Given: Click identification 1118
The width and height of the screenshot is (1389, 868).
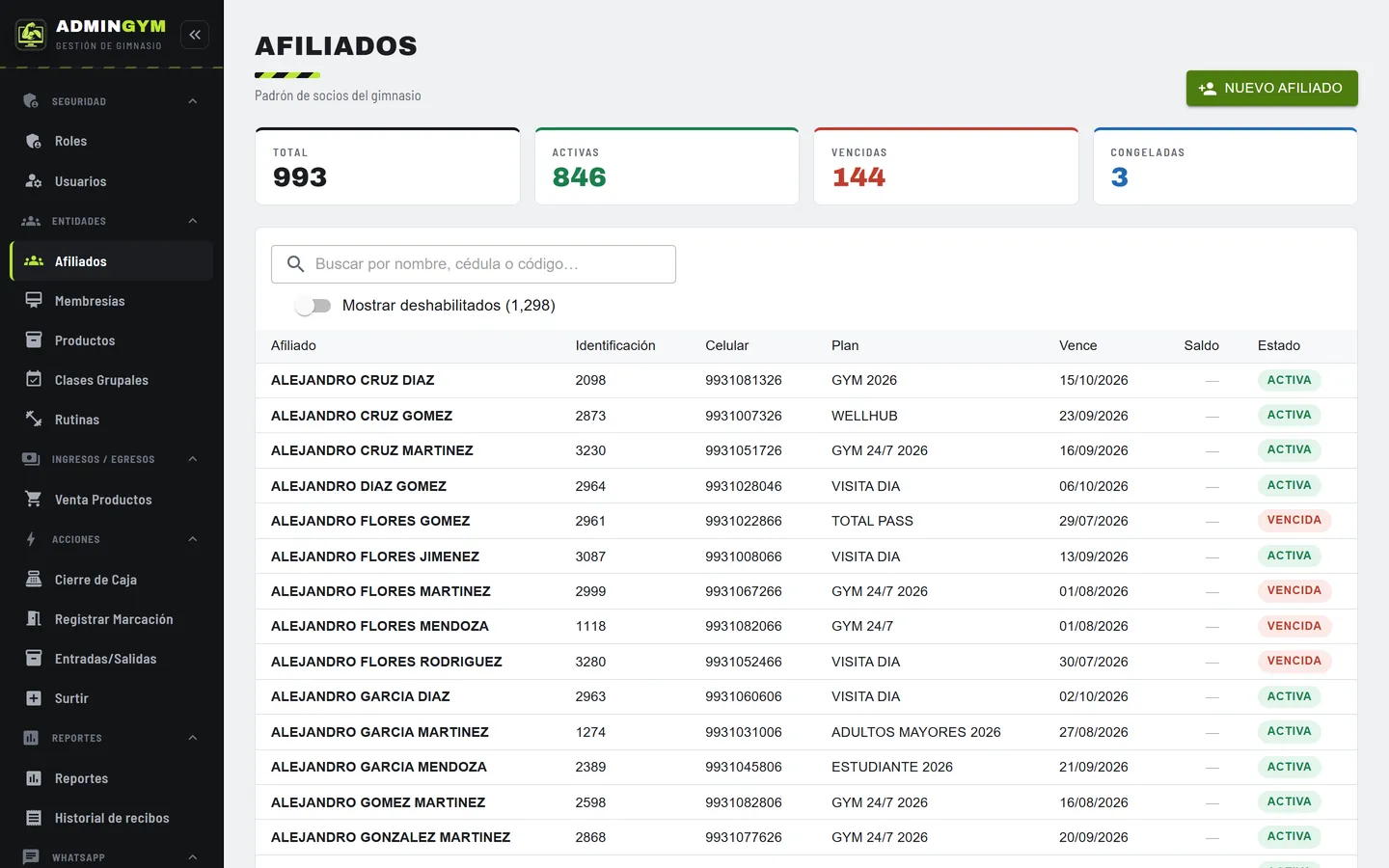Looking at the screenshot, I should (590, 626).
